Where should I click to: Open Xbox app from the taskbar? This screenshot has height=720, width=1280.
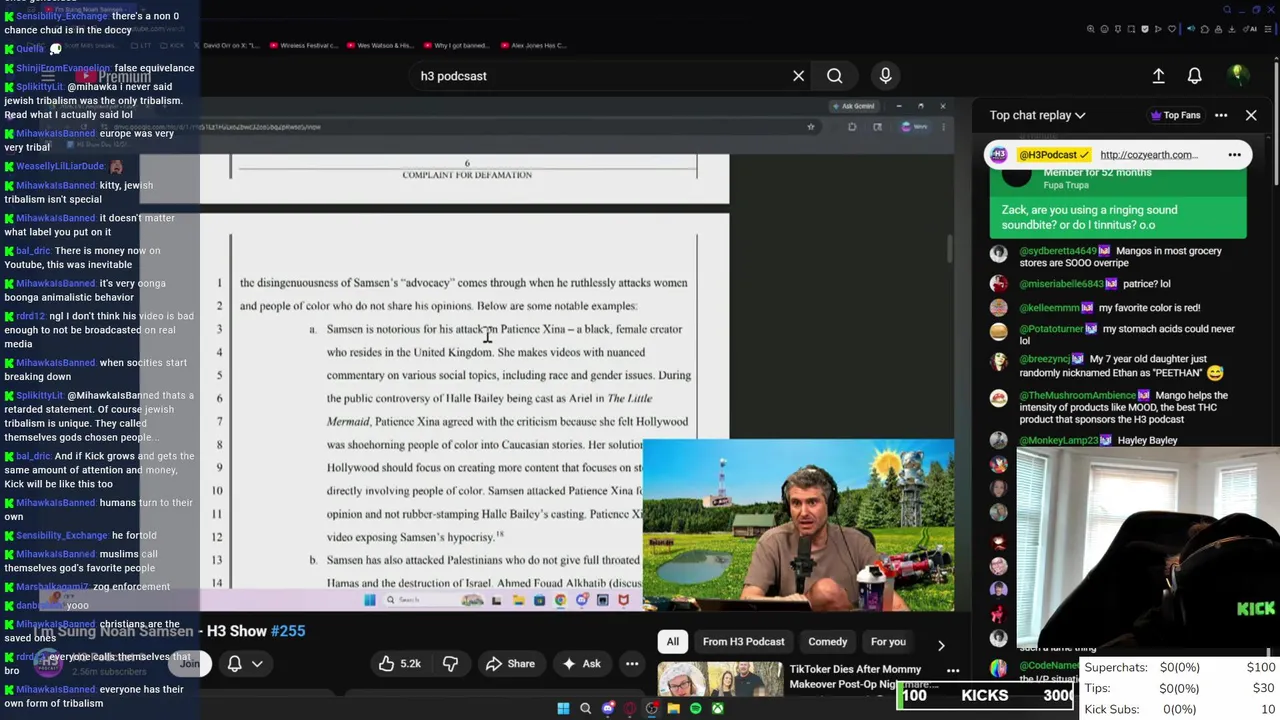(x=717, y=709)
